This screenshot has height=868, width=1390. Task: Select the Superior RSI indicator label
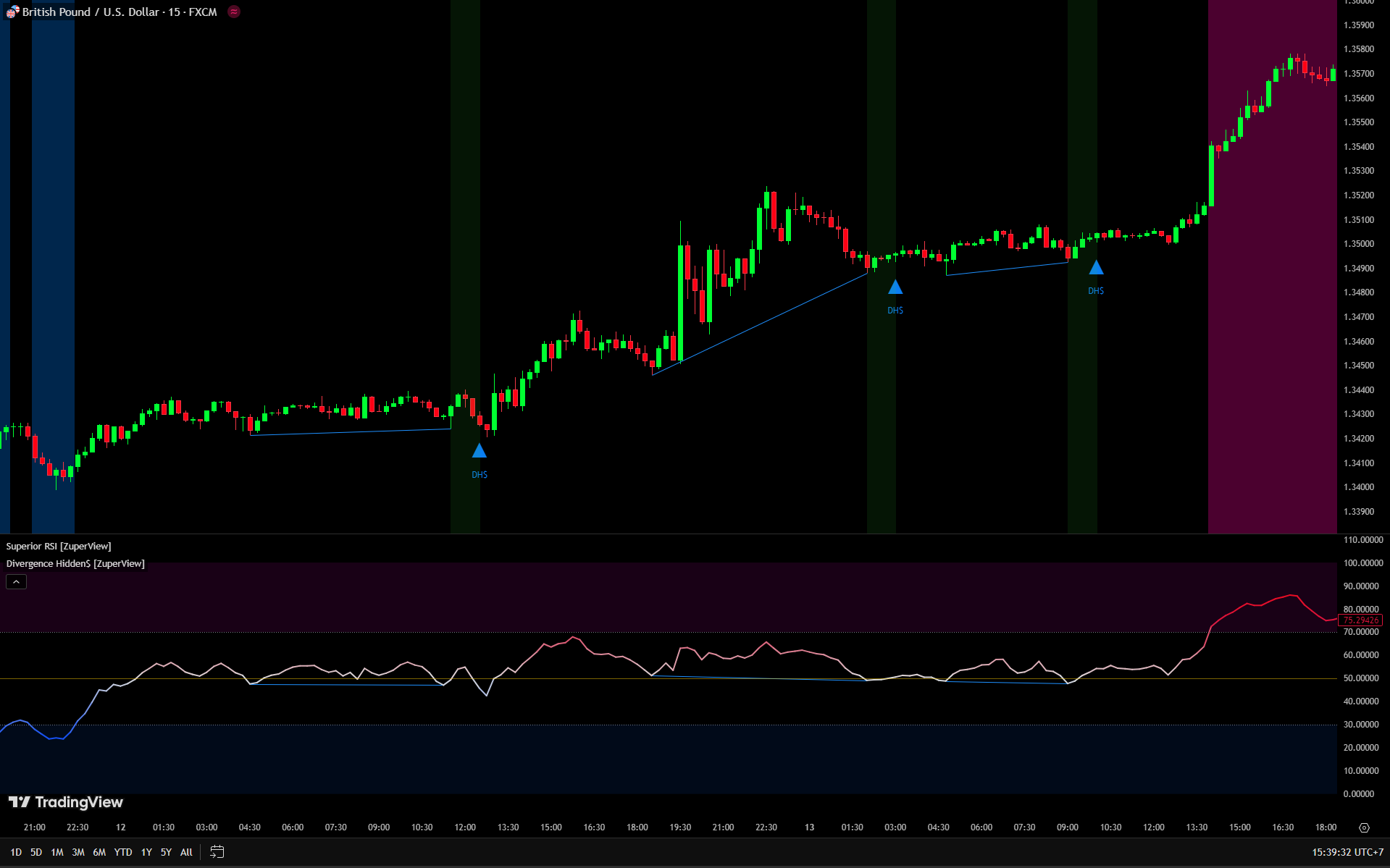coord(59,546)
